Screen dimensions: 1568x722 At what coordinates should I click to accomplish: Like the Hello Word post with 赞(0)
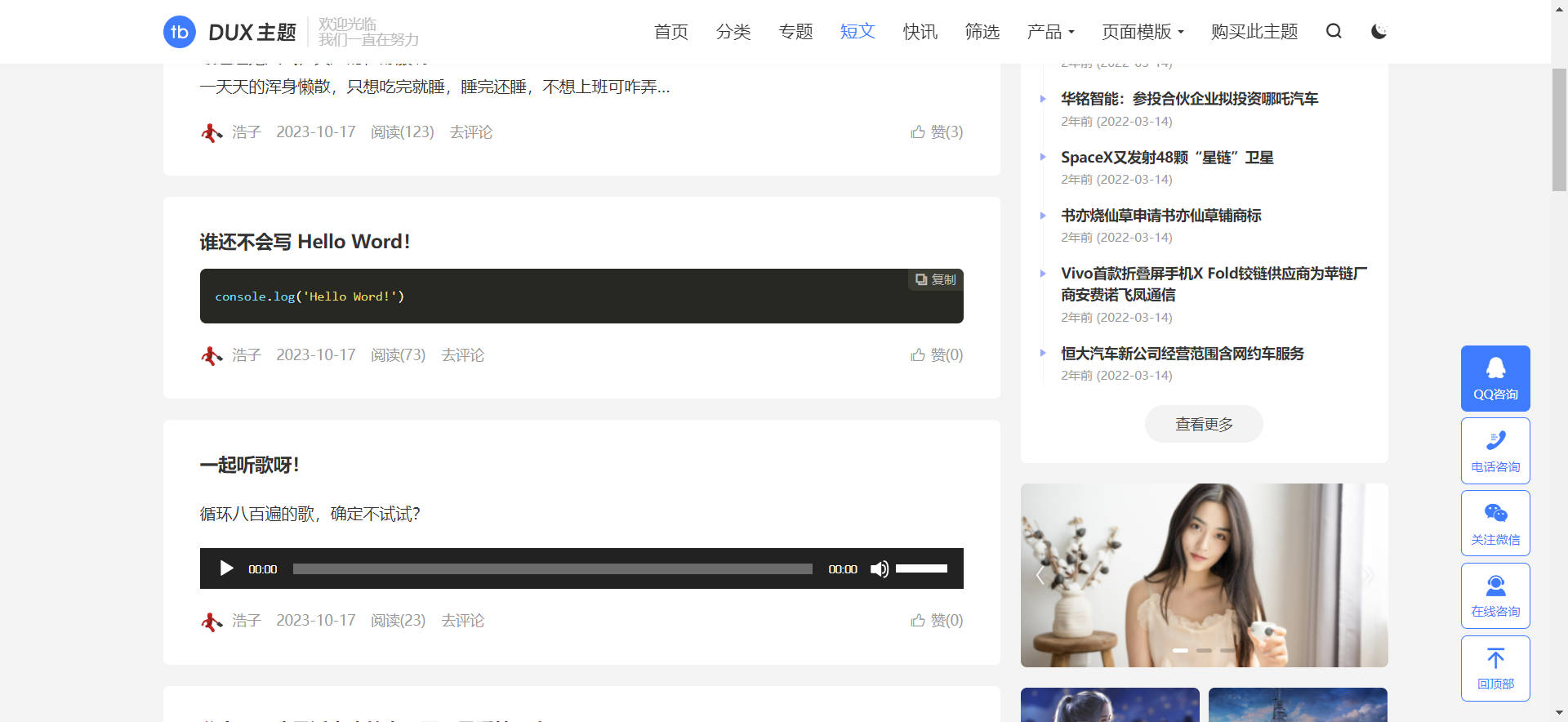coord(937,355)
